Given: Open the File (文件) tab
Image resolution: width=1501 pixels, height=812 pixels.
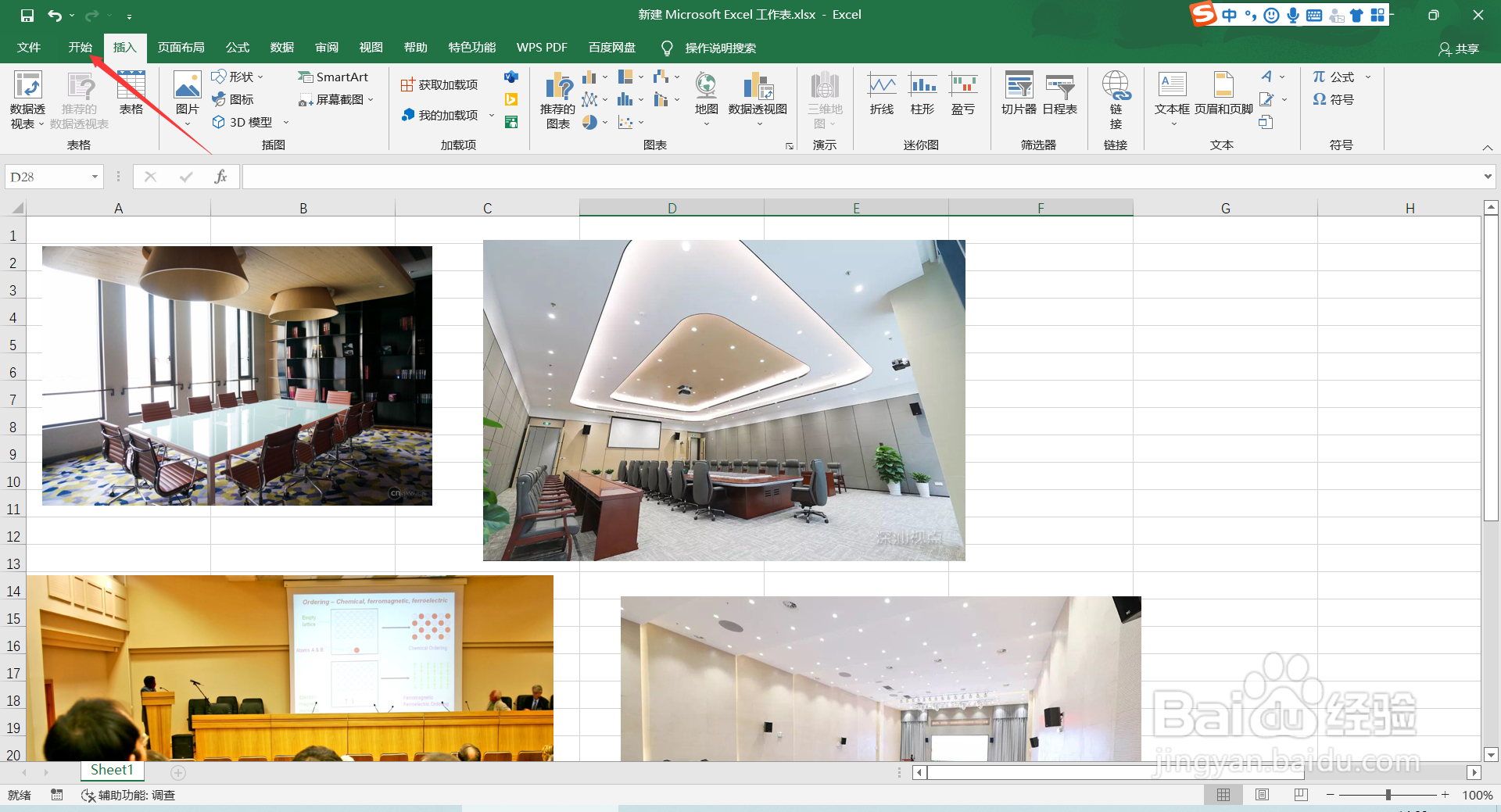Looking at the screenshot, I should (29, 48).
